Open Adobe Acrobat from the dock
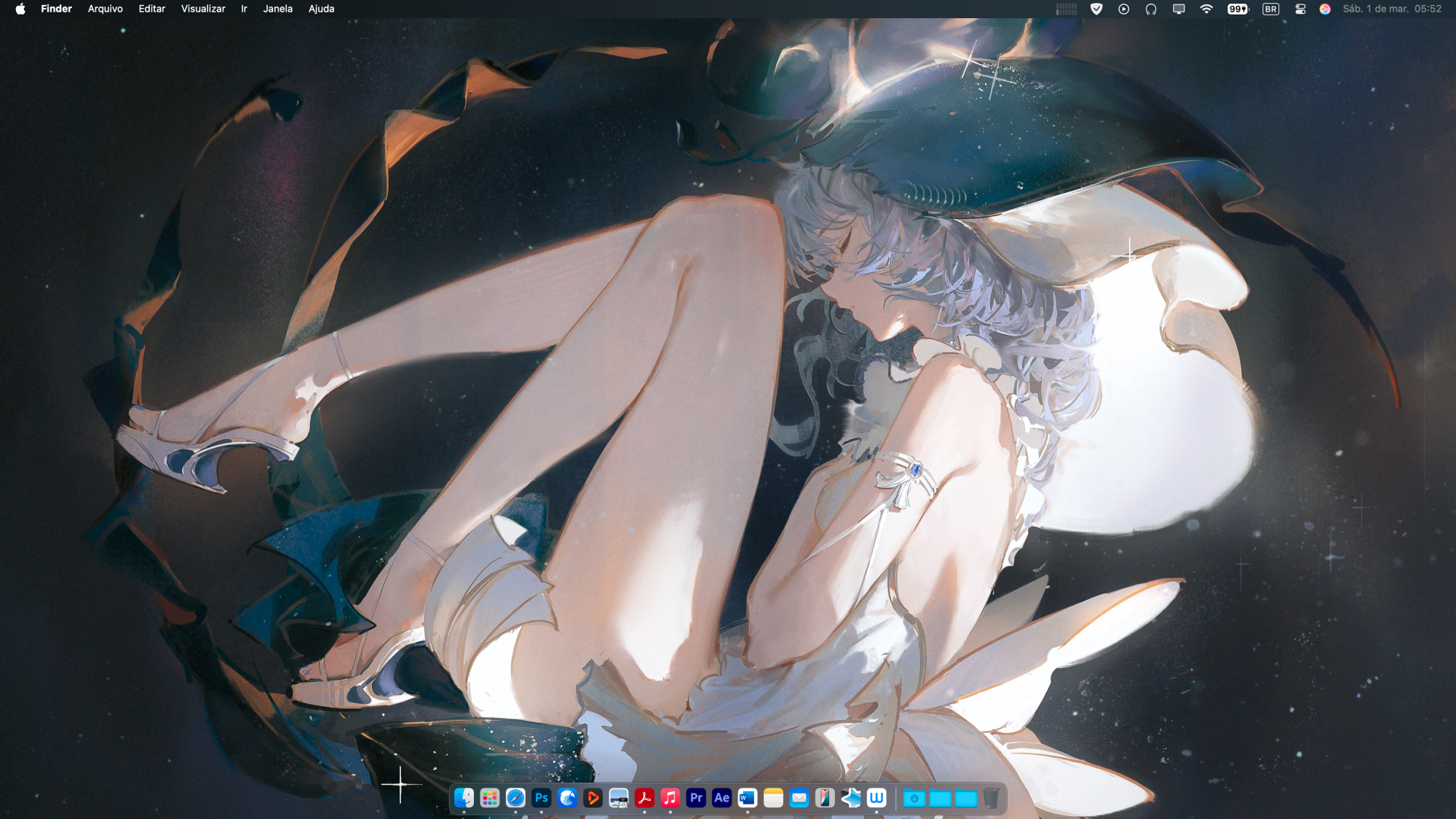Viewport: 1456px width, 819px height. 644,798
